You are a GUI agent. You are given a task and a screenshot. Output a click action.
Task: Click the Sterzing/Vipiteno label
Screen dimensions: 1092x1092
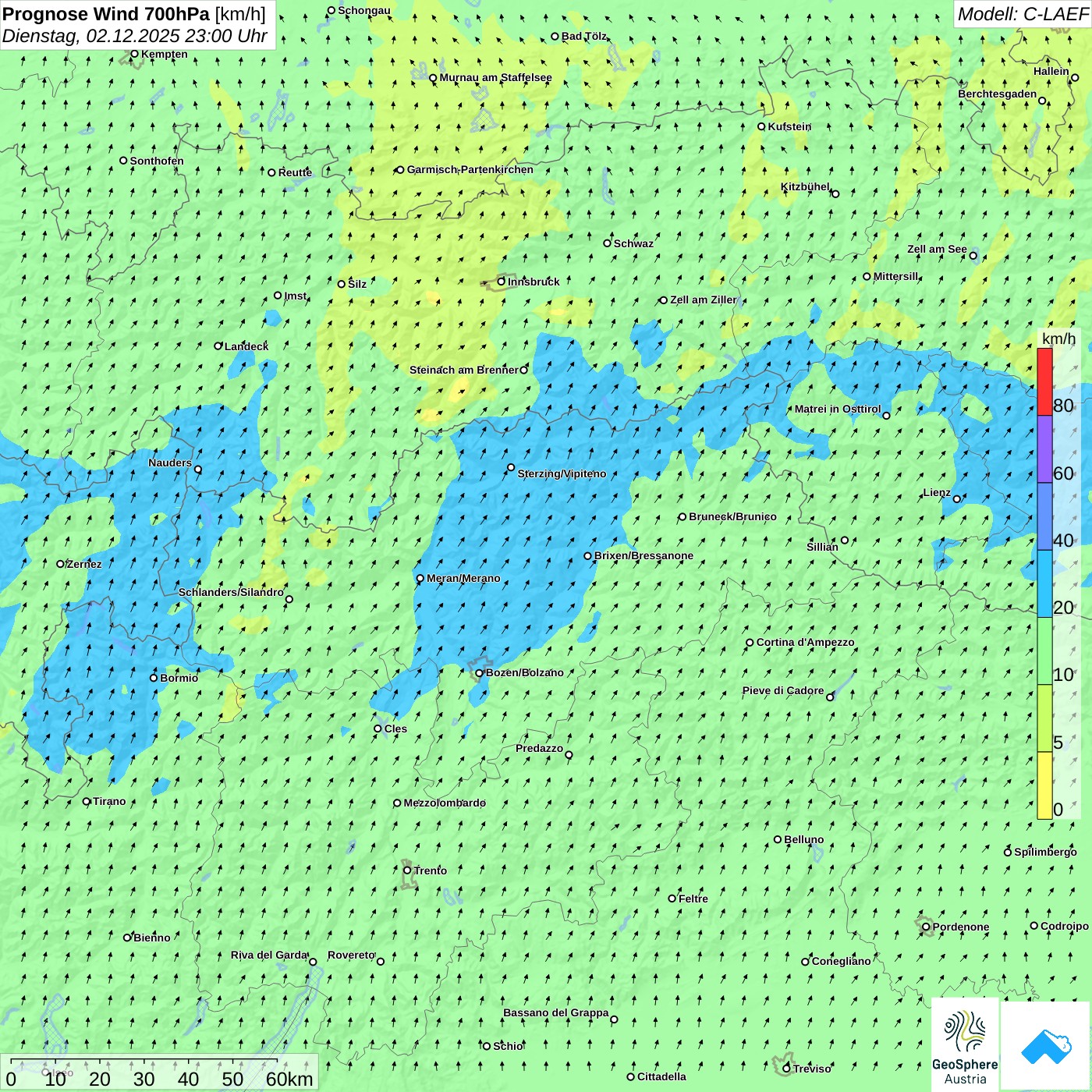[x=562, y=473]
